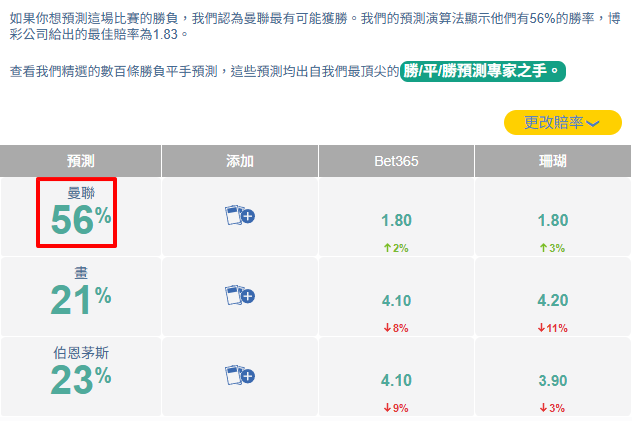632x421 pixels.
Task: Open the 更改賠率 dropdown
Action: click(563, 122)
